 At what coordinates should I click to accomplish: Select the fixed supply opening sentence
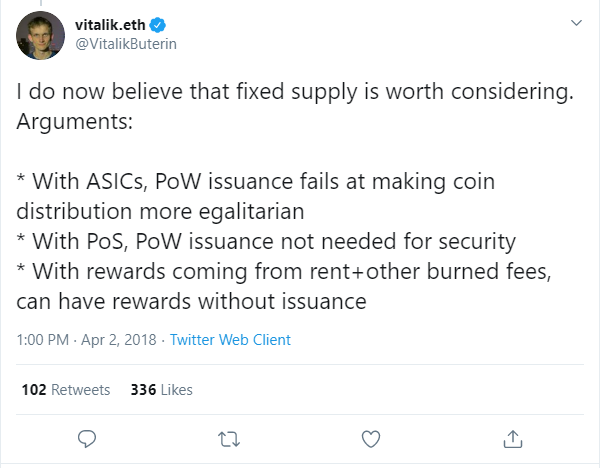[x=295, y=92]
